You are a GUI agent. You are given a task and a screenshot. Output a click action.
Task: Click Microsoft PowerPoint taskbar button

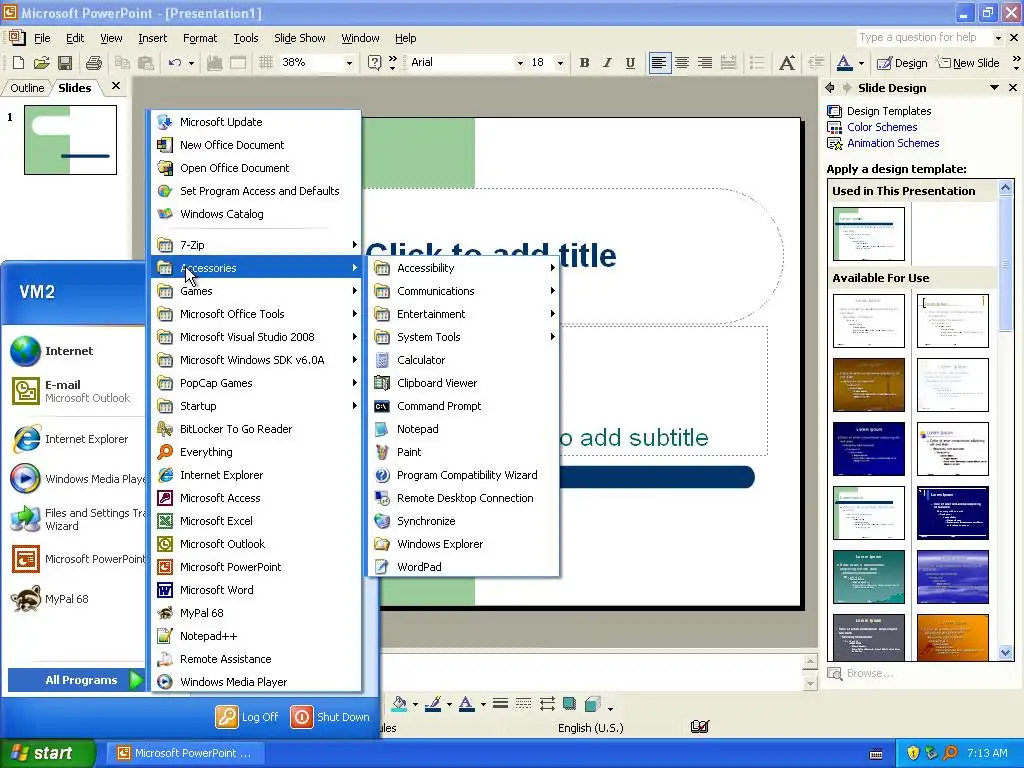click(186, 753)
